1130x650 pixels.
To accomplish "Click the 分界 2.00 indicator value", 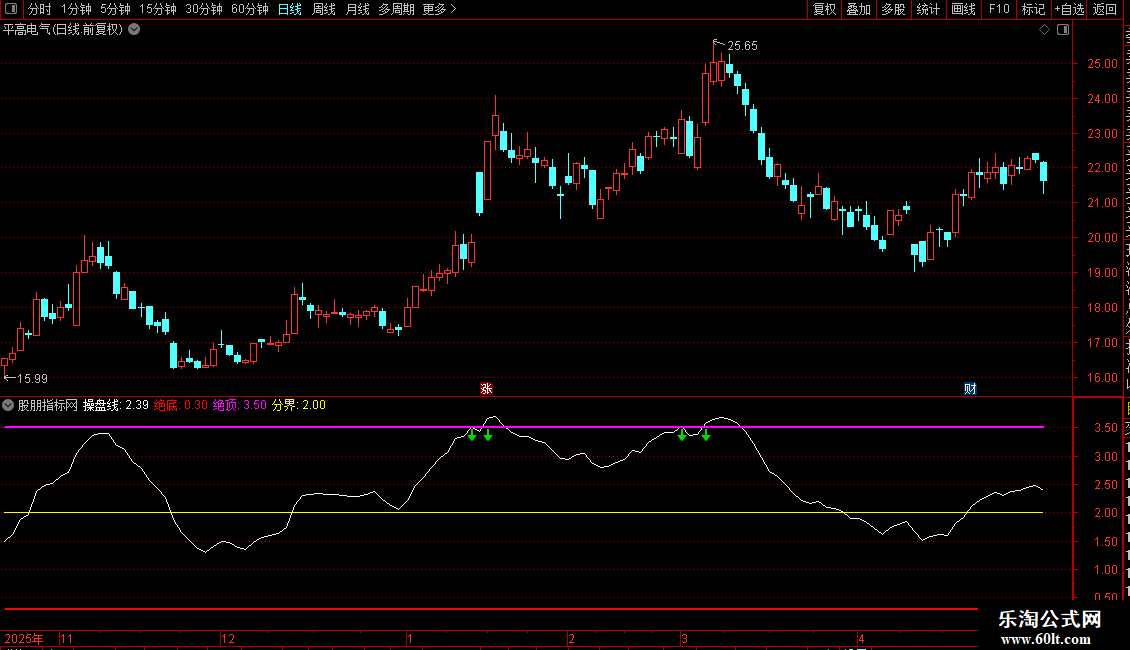I will tap(298, 405).
